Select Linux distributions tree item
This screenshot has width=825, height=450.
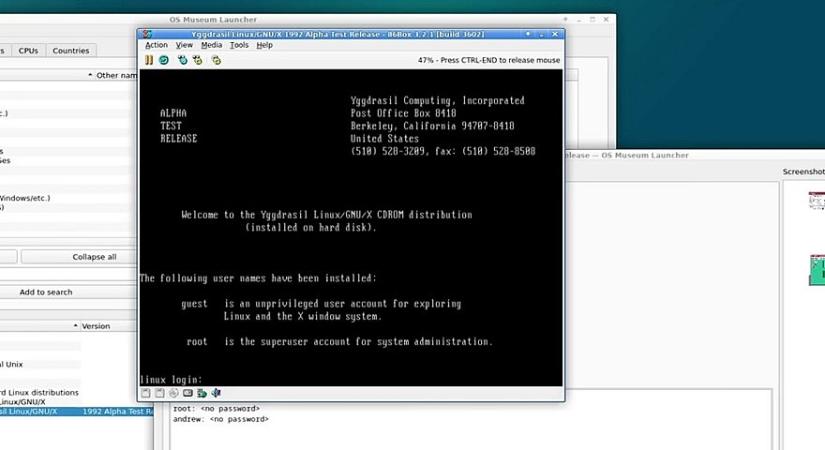(x=40, y=393)
